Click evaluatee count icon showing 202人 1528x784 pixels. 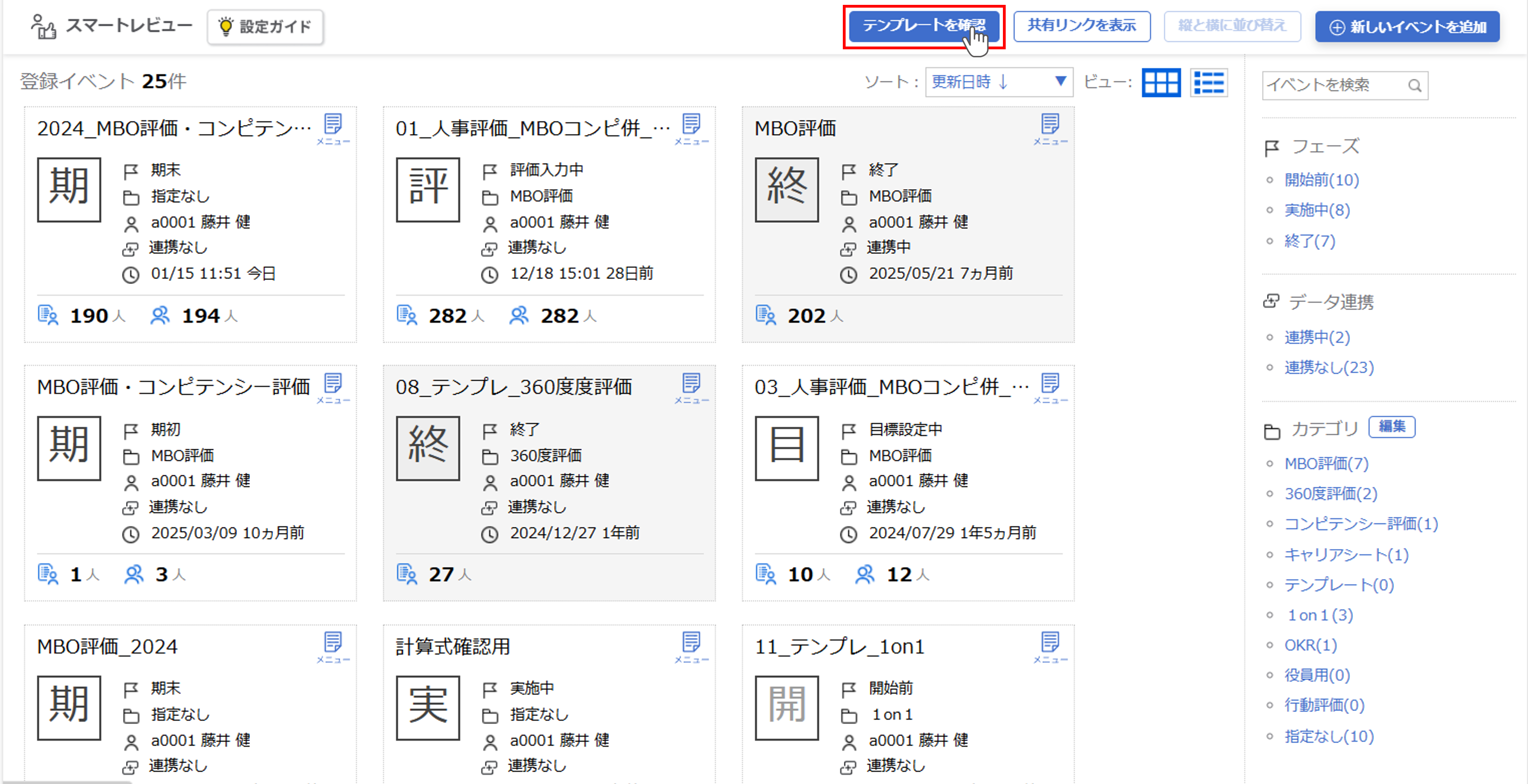[766, 315]
